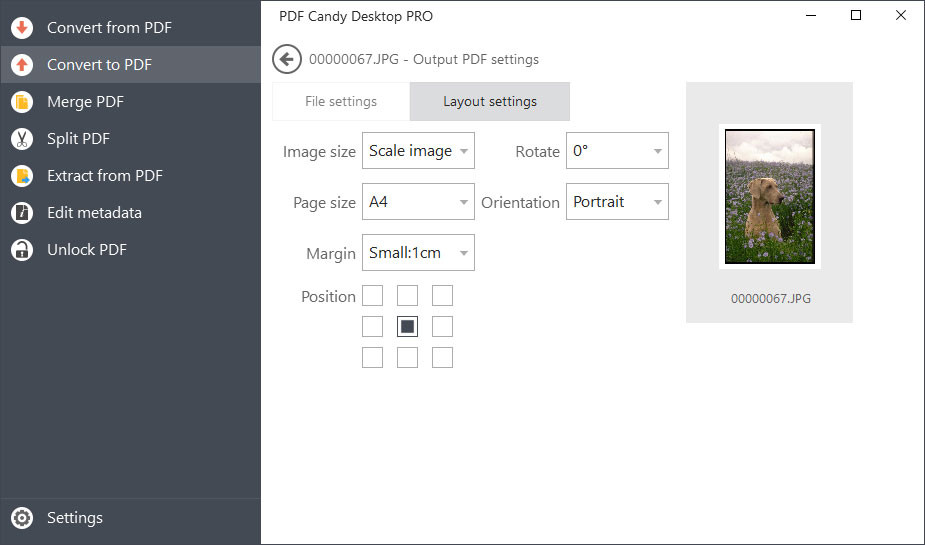Image resolution: width=925 pixels, height=545 pixels.
Task: Set position to top-left box
Action: [x=372, y=296]
